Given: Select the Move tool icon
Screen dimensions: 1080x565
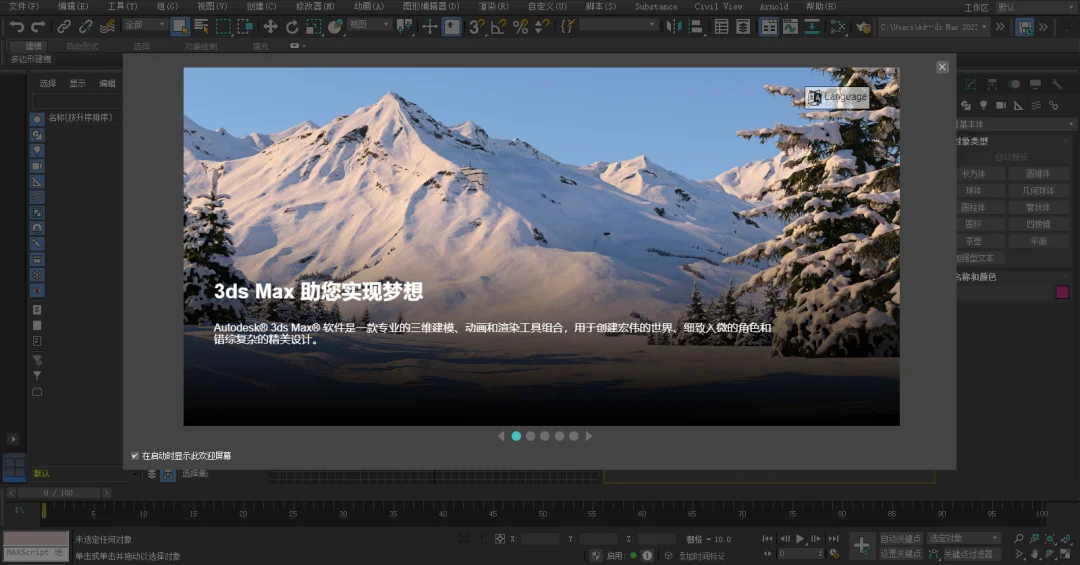Looking at the screenshot, I should click(x=270, y=27).
